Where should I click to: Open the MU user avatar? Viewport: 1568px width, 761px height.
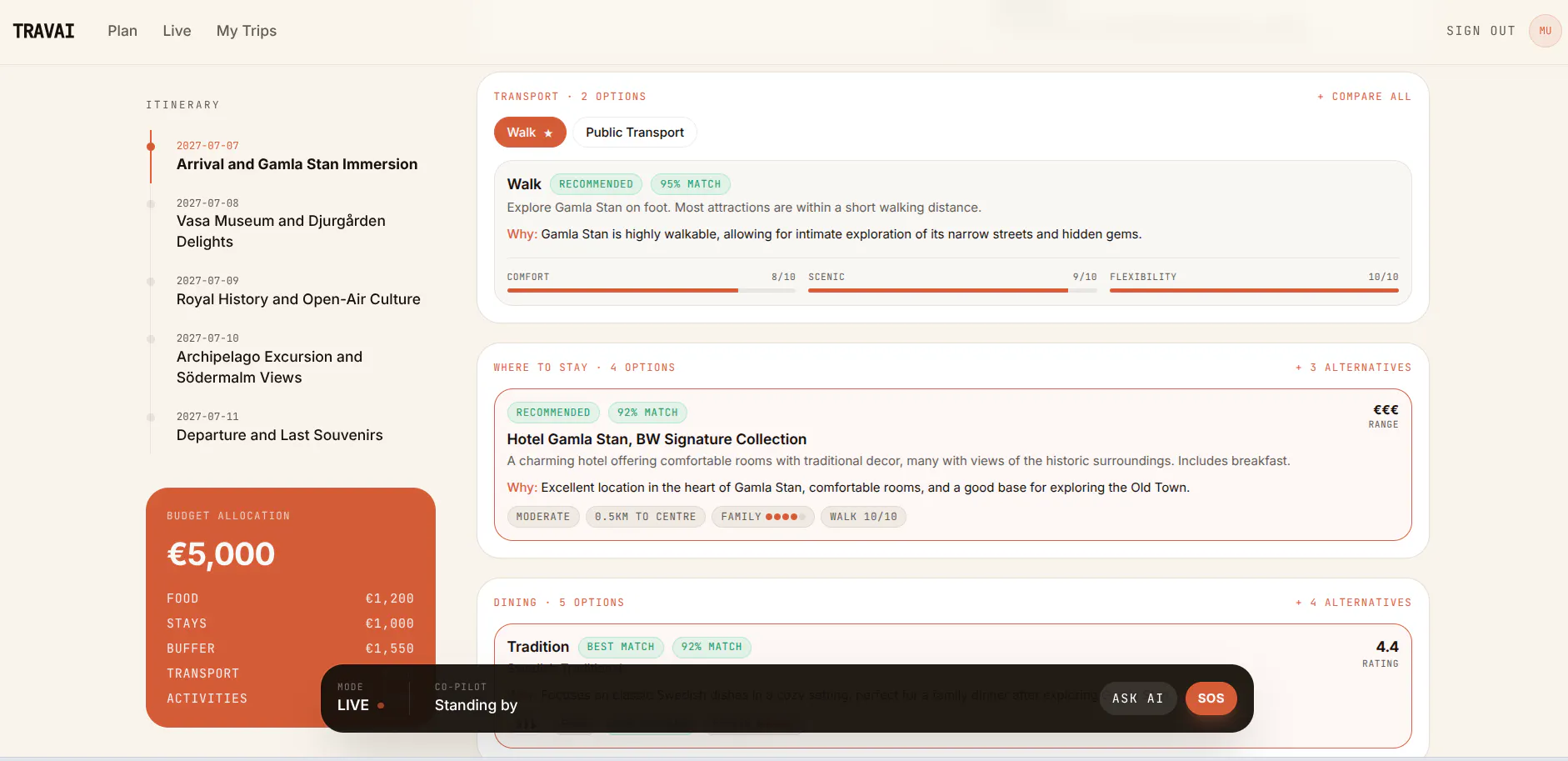(x=1545, y=31)
